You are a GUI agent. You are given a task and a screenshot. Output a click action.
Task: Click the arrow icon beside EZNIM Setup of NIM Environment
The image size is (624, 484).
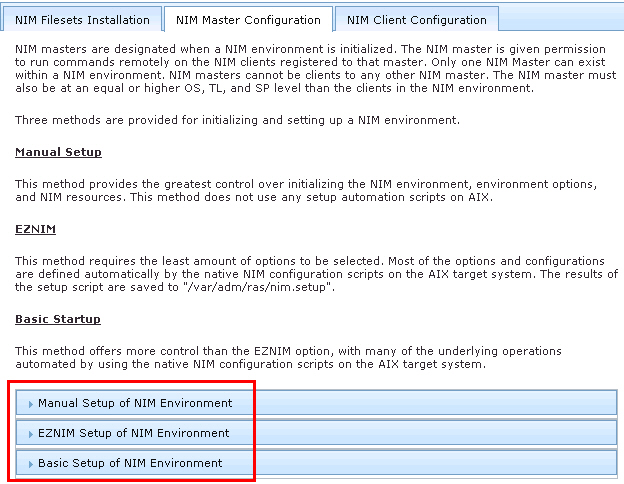[31, 433]
